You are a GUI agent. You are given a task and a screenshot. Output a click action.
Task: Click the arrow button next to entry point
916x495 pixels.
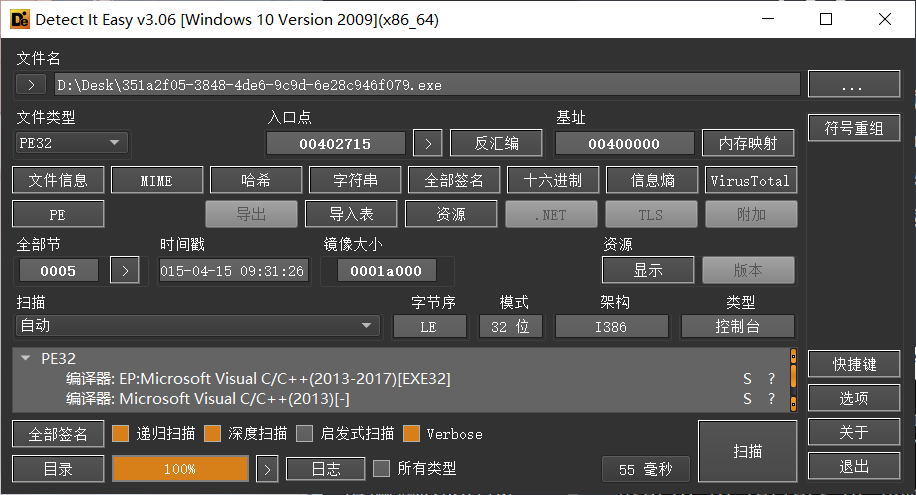pos(428,144)
